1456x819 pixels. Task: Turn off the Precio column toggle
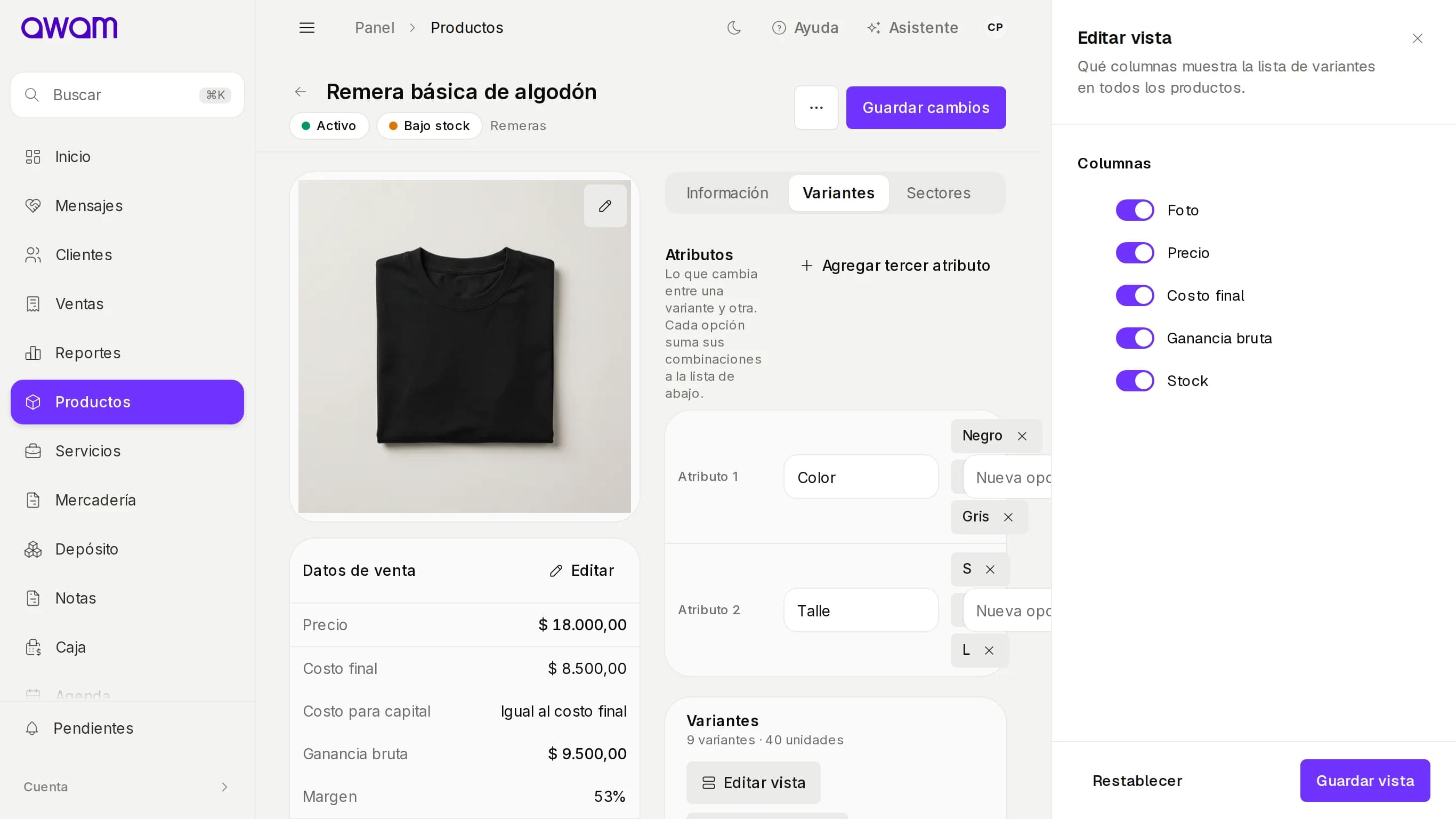coord(1135,253)
